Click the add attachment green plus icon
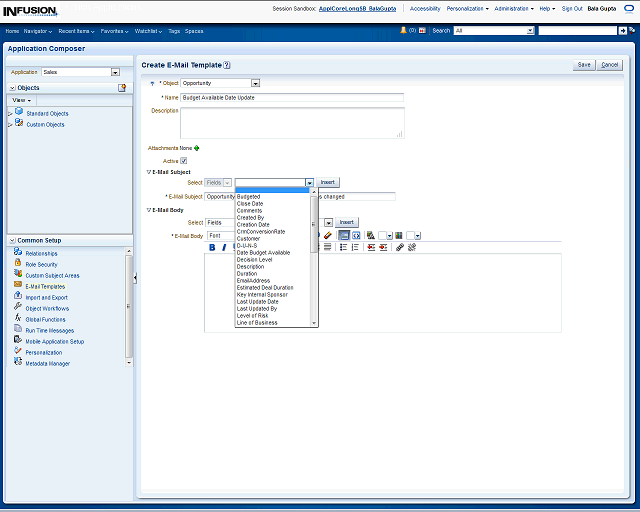640x512 pixels. coord(196,148)
